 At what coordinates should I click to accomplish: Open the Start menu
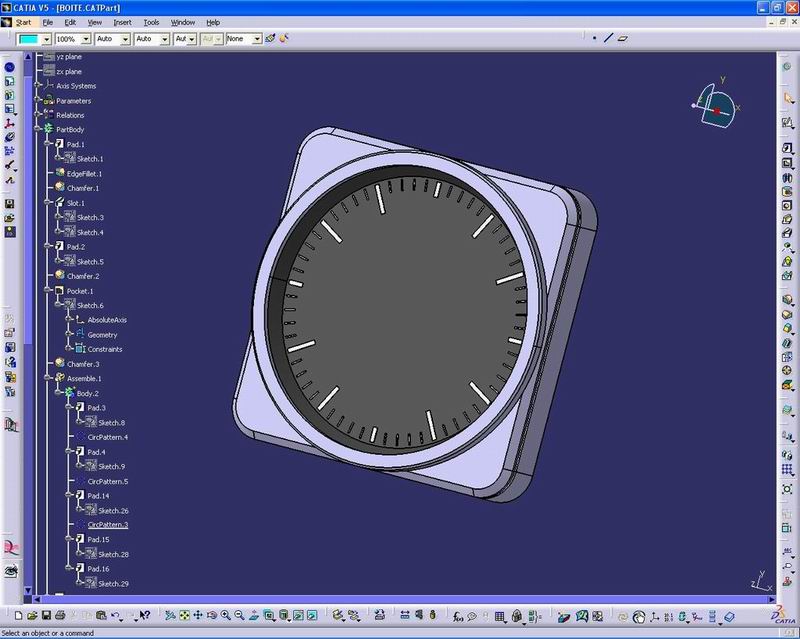[23, 22]
